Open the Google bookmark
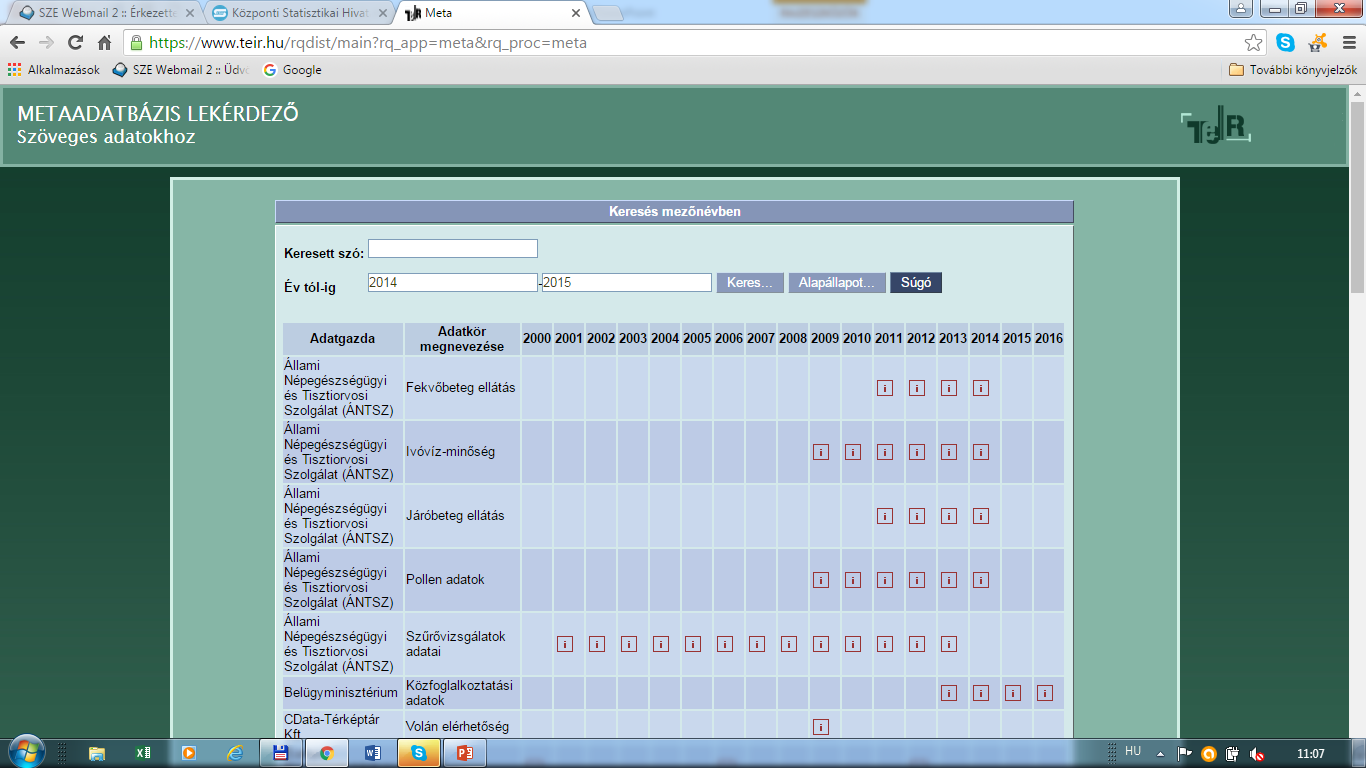Screen dimensions: 1366x768 coord(292,70)
